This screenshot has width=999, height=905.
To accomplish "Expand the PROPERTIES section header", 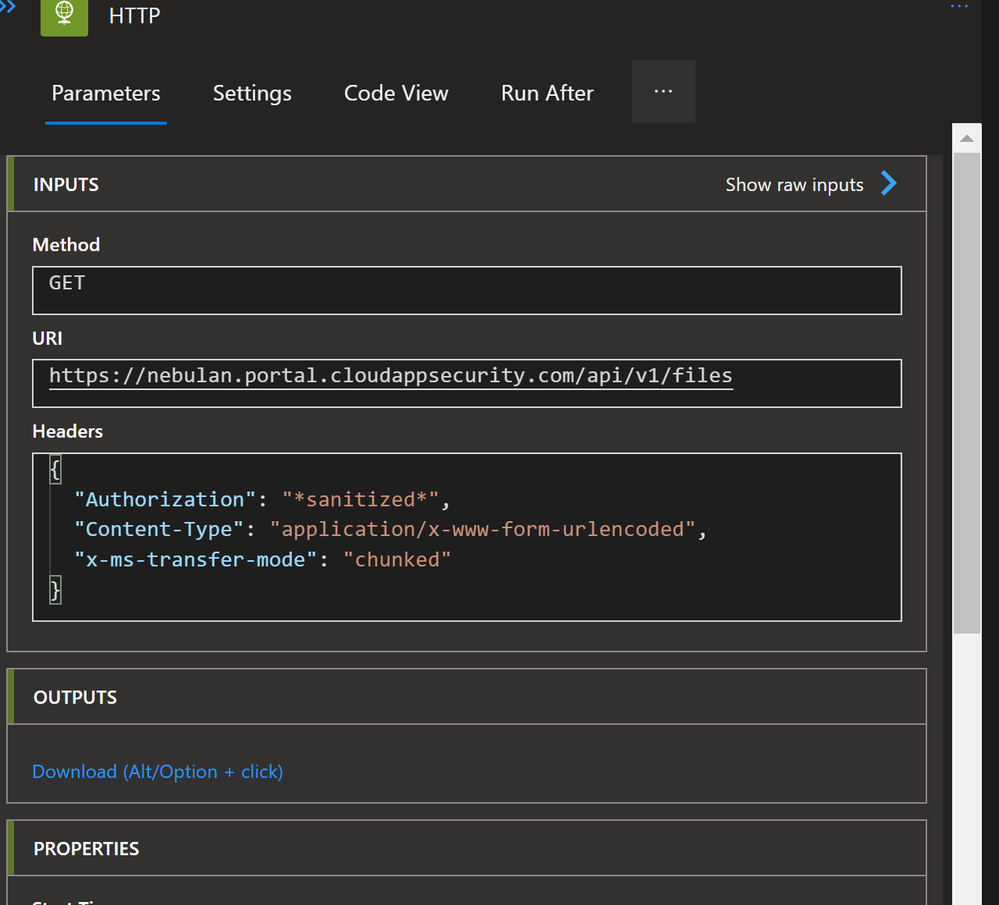I will point(86,848).
